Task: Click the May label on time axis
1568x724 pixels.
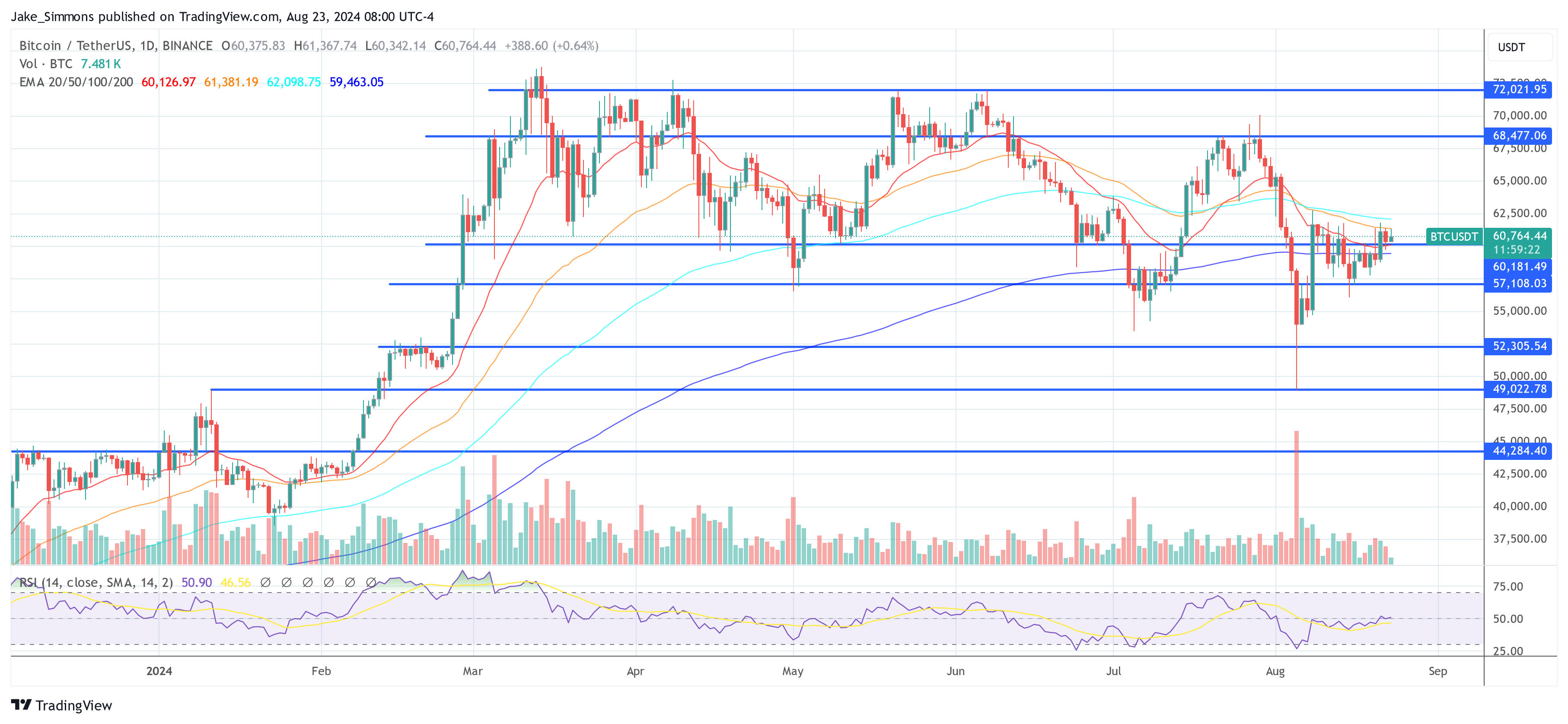Action: point(793,671)
